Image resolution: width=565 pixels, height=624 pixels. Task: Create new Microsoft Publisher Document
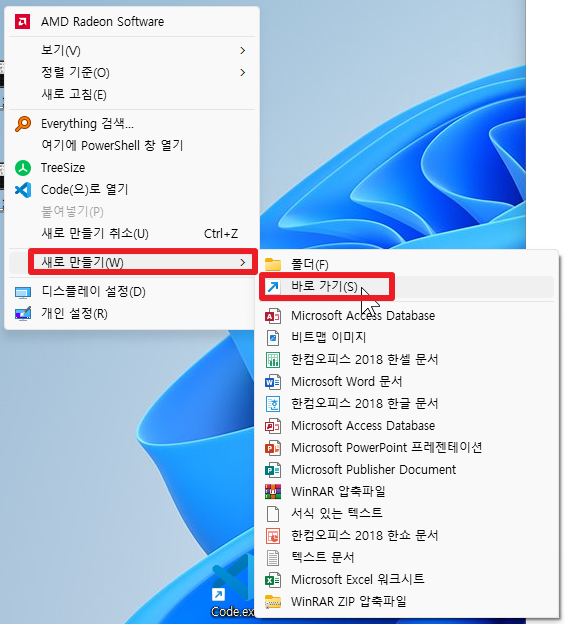point(406,470)
